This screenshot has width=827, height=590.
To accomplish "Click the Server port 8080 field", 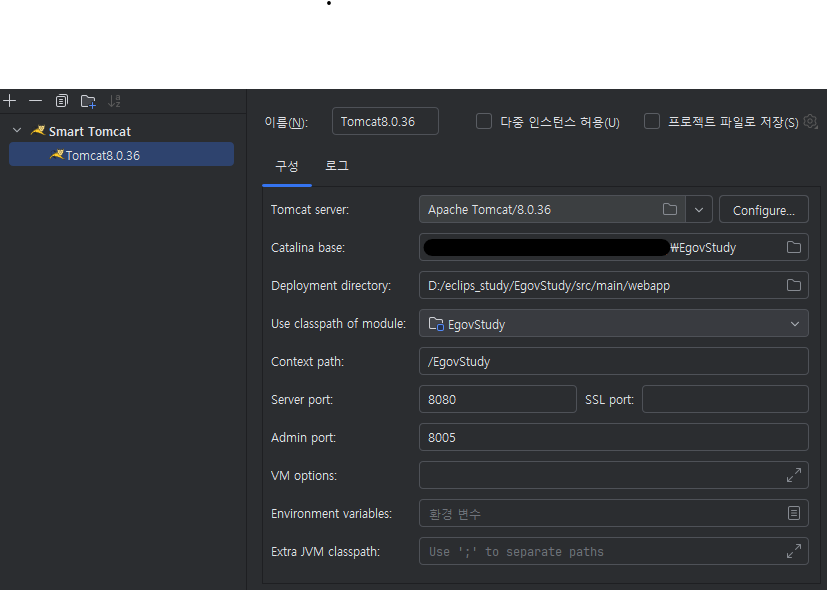I will pos(497,399).
